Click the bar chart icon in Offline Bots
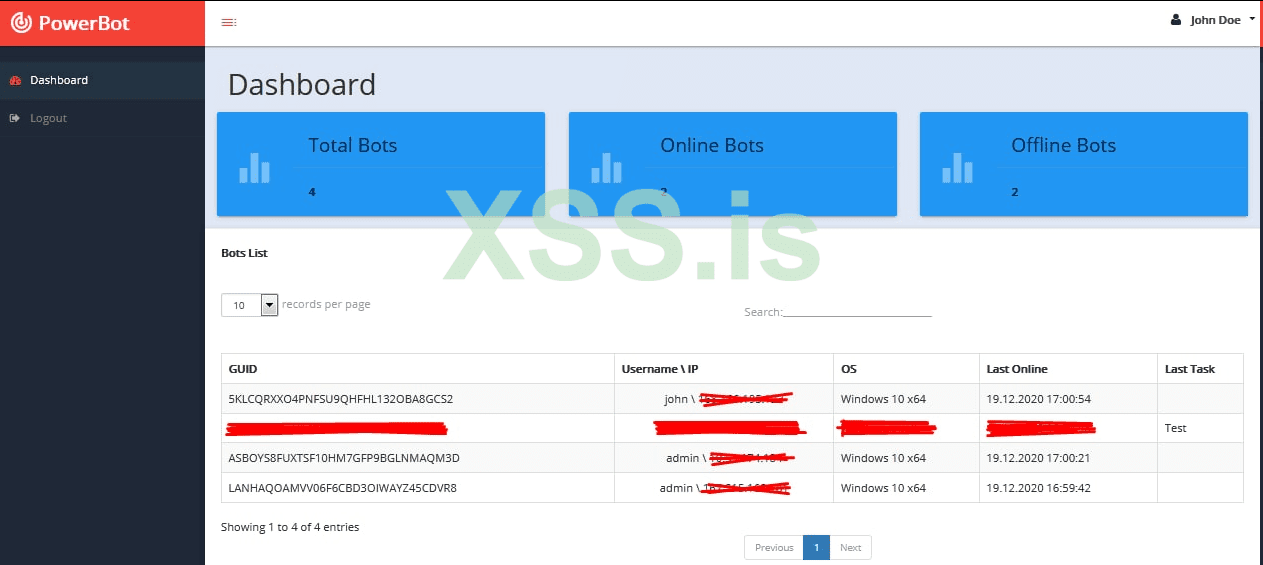Viewport: 1263px width, 565px height. tap(957, 167)
